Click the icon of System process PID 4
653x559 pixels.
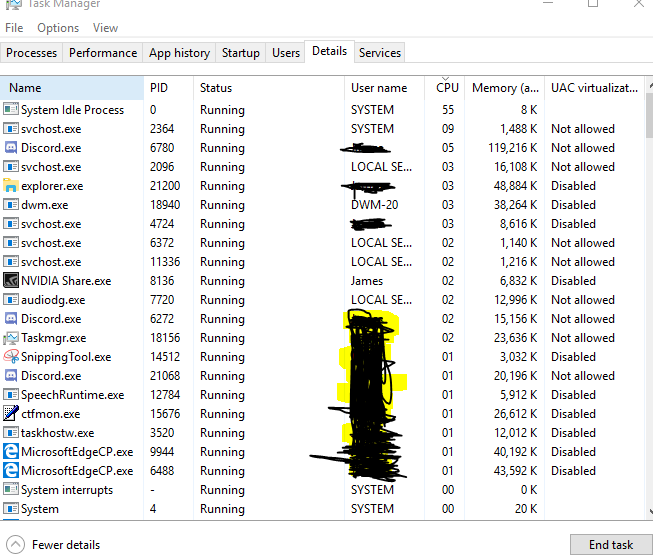11,509
